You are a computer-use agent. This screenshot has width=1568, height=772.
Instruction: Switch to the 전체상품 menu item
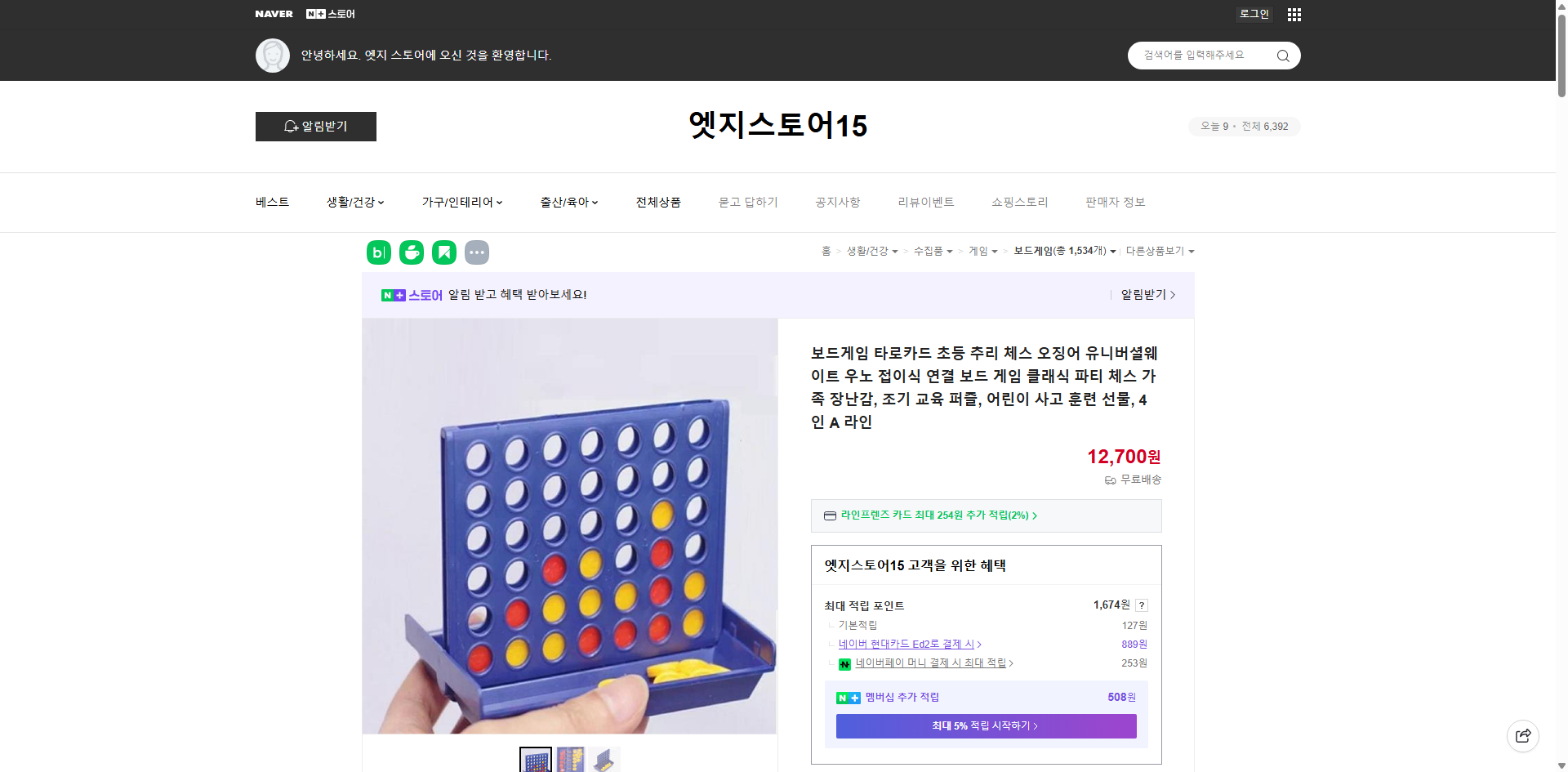point(658,202)
